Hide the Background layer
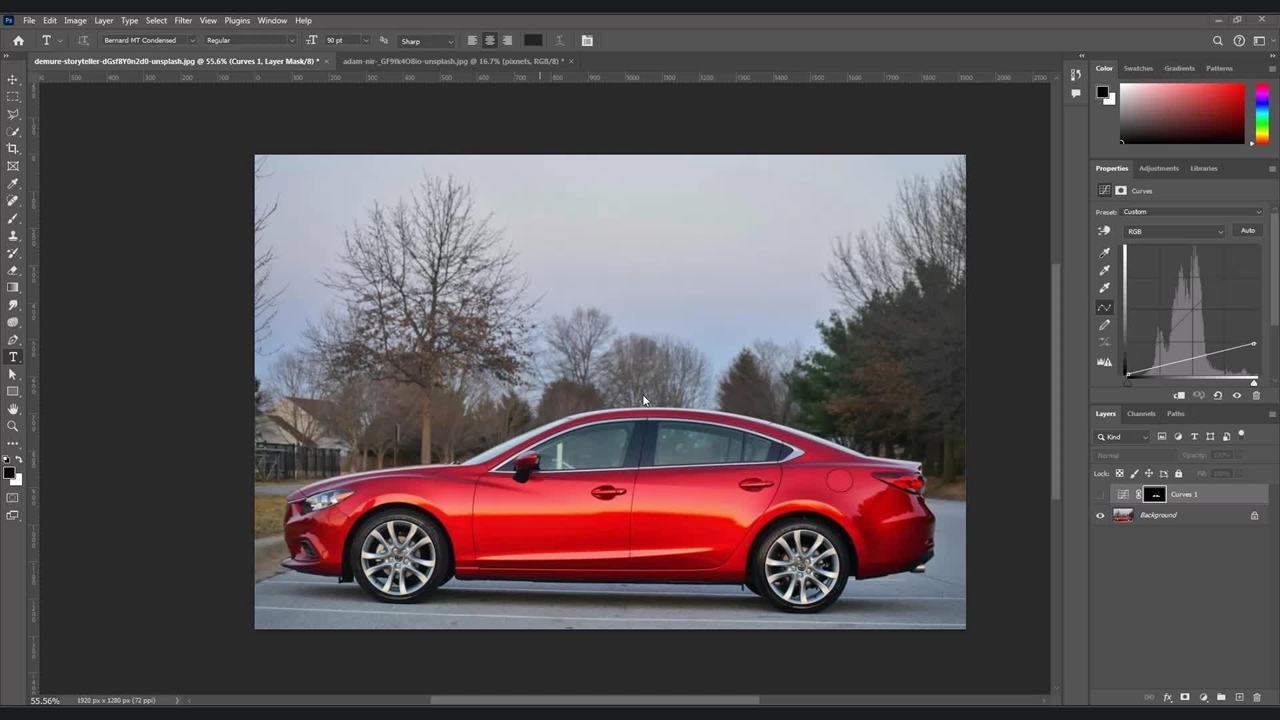 [1101, 516]
